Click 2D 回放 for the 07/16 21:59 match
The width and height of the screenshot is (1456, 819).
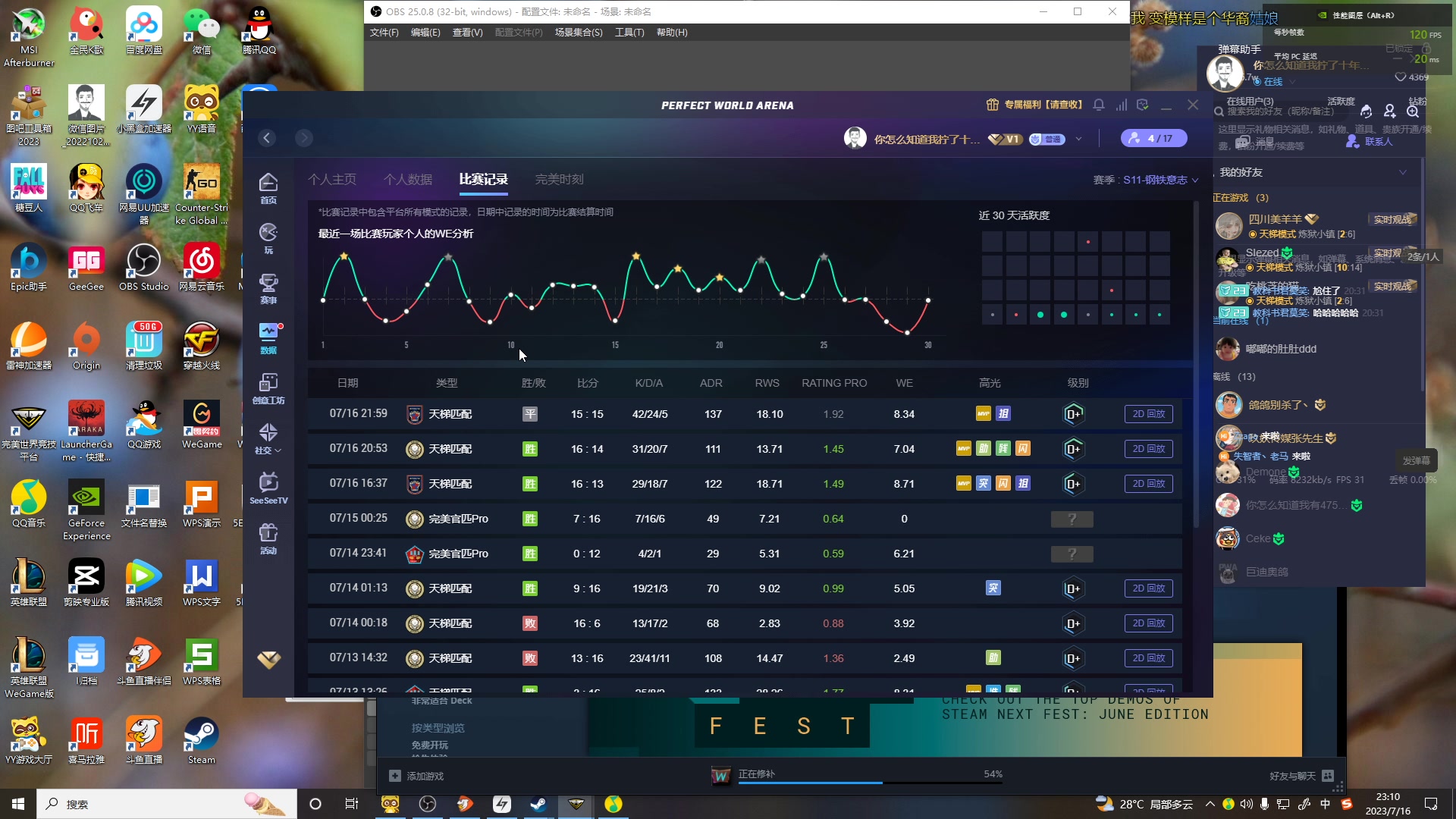1149,414
